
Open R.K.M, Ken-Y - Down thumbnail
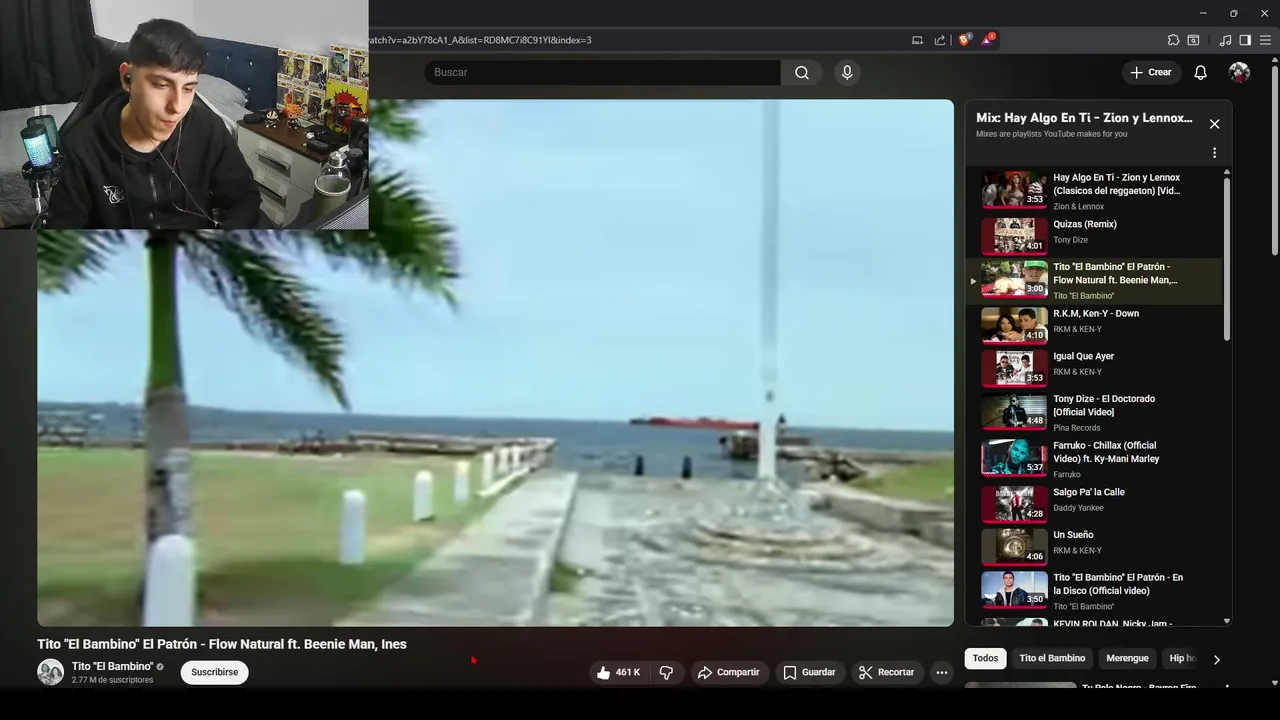[1014, 325]
